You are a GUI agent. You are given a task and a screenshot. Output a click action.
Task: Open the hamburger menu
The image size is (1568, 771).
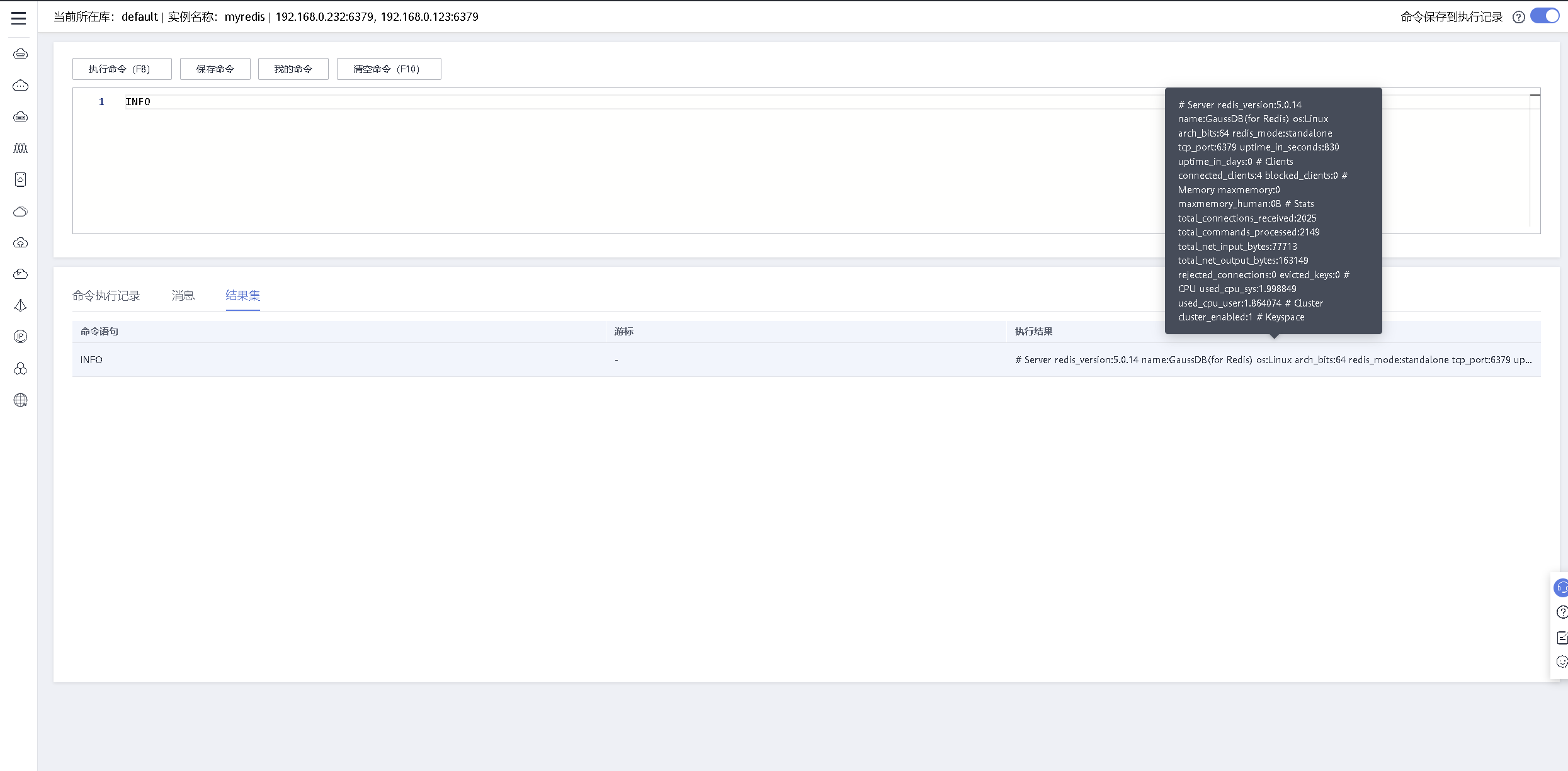[x=19, y=18]
